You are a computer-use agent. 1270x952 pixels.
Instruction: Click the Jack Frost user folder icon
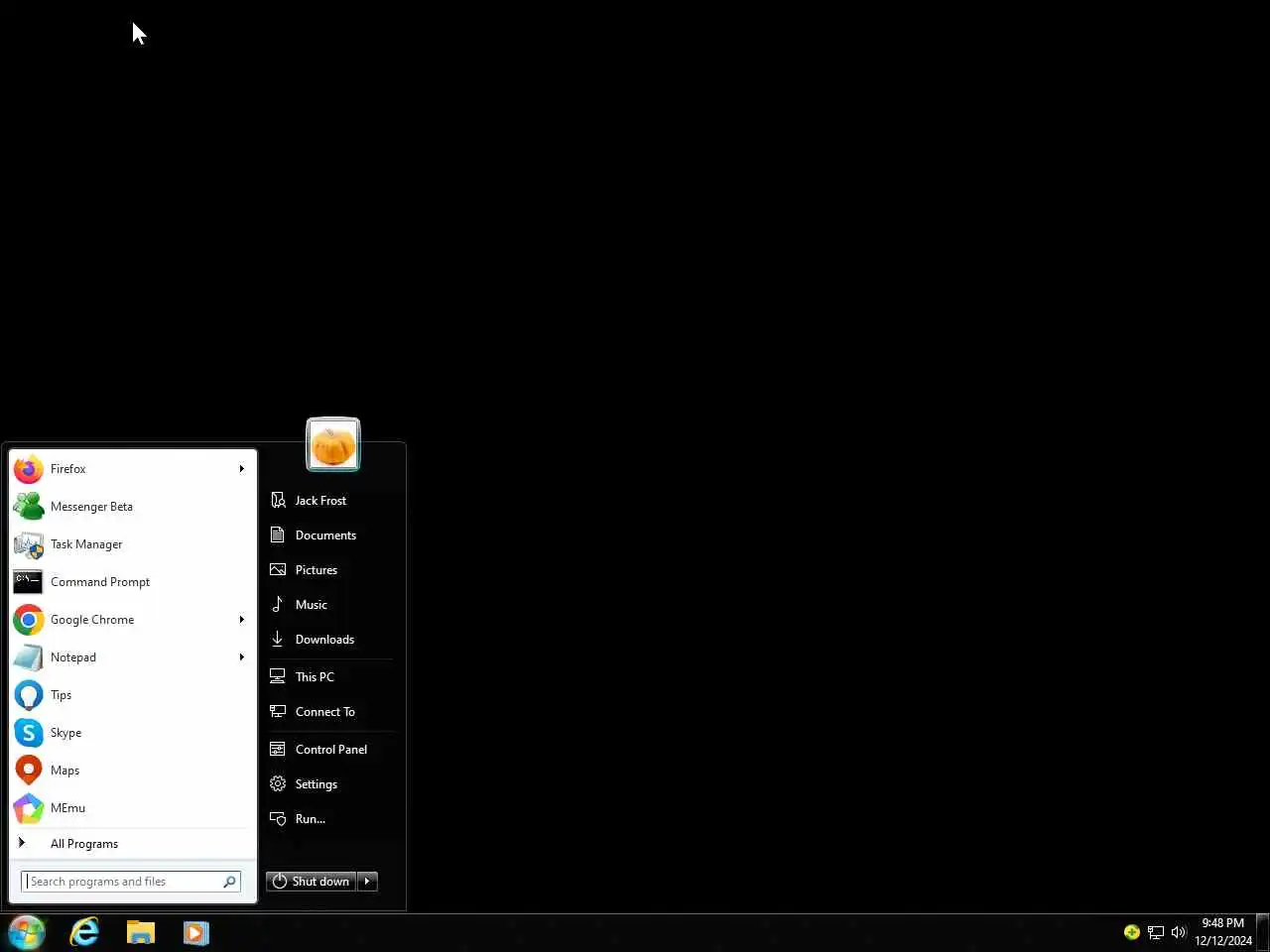coord(278,501)
